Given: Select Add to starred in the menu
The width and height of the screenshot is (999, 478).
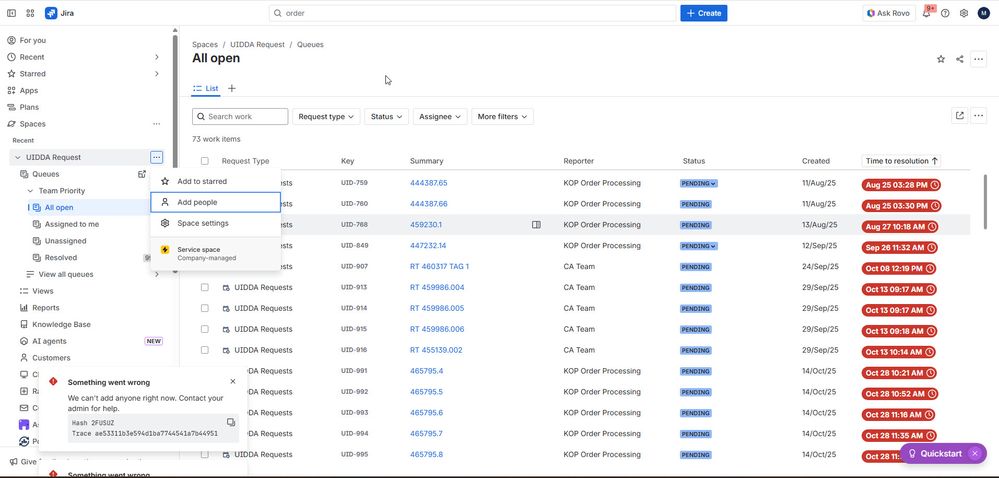Looking at the screenshot, I should (x=215, y=182).
